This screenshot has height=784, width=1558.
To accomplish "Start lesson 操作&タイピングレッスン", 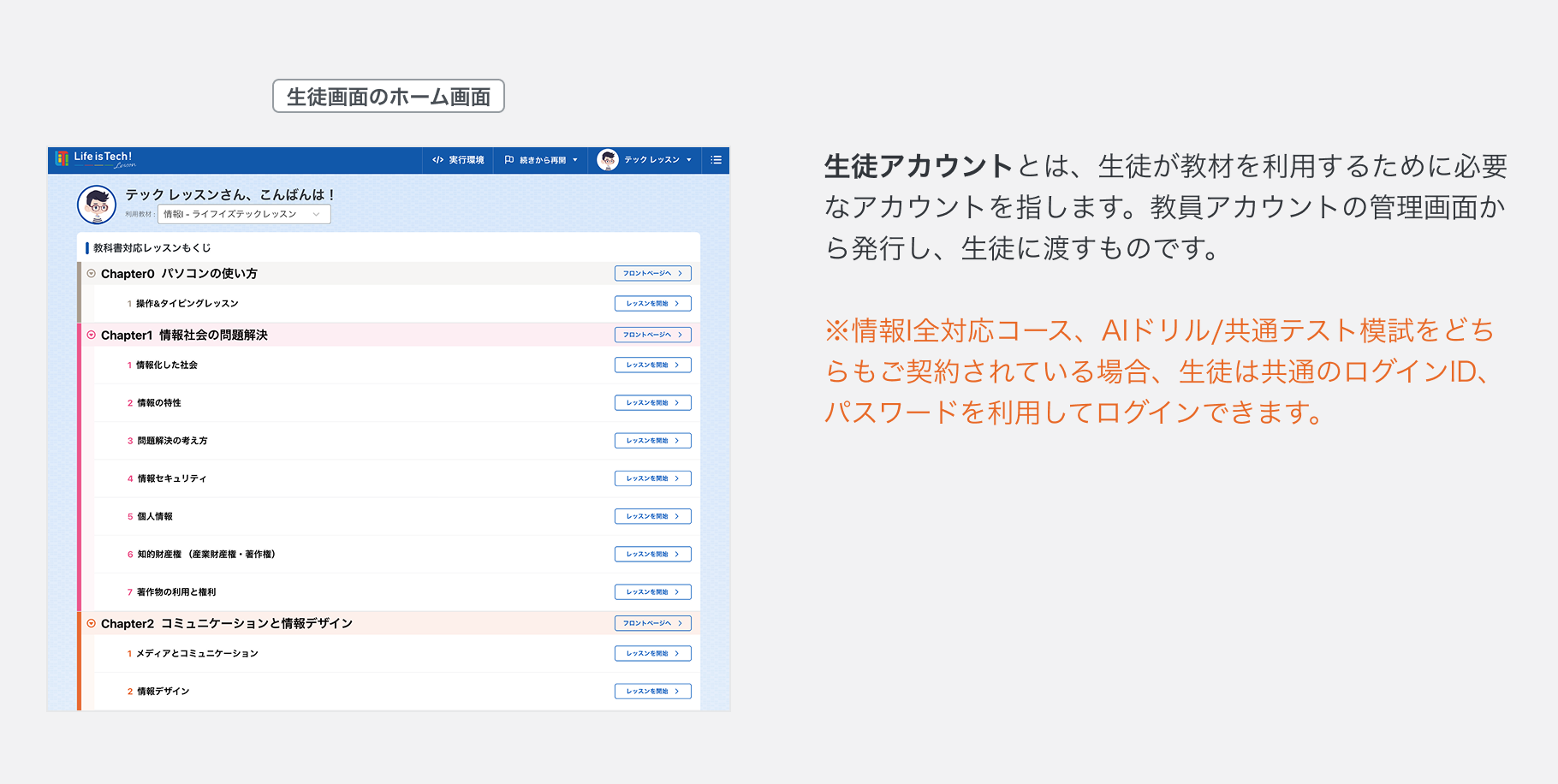I will (652, 304).
